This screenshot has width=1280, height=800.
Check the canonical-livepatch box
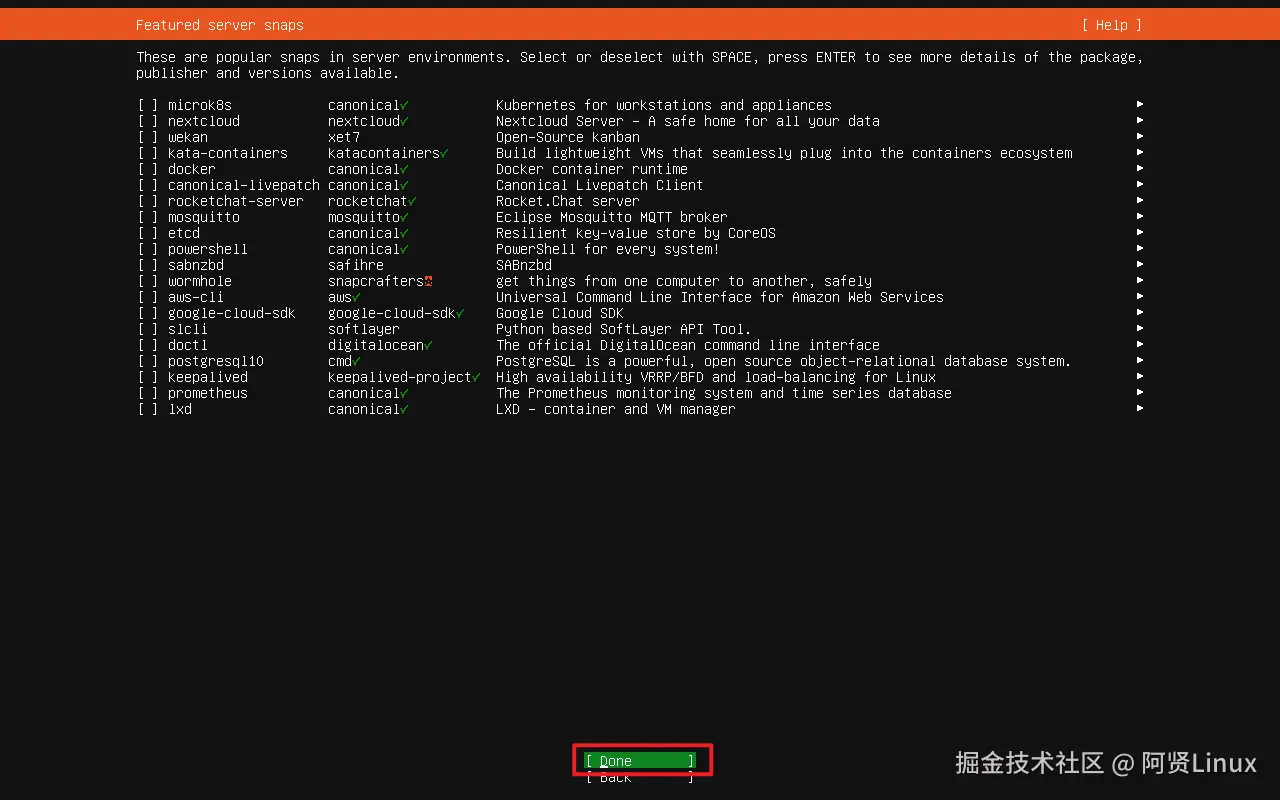[148, 185]
